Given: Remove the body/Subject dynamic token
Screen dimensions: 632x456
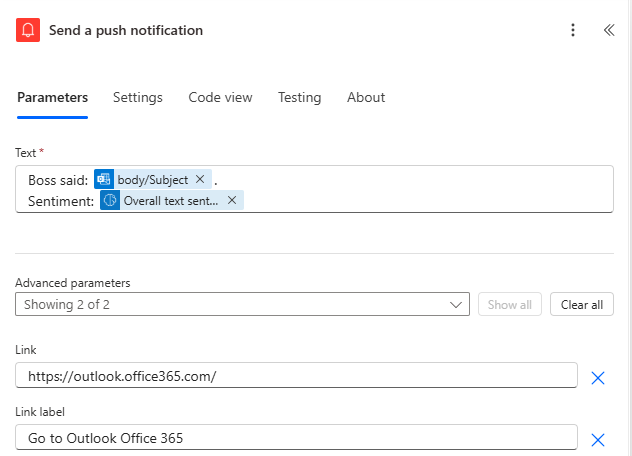Looking at the screenshot, I should [x=200, y=179].
